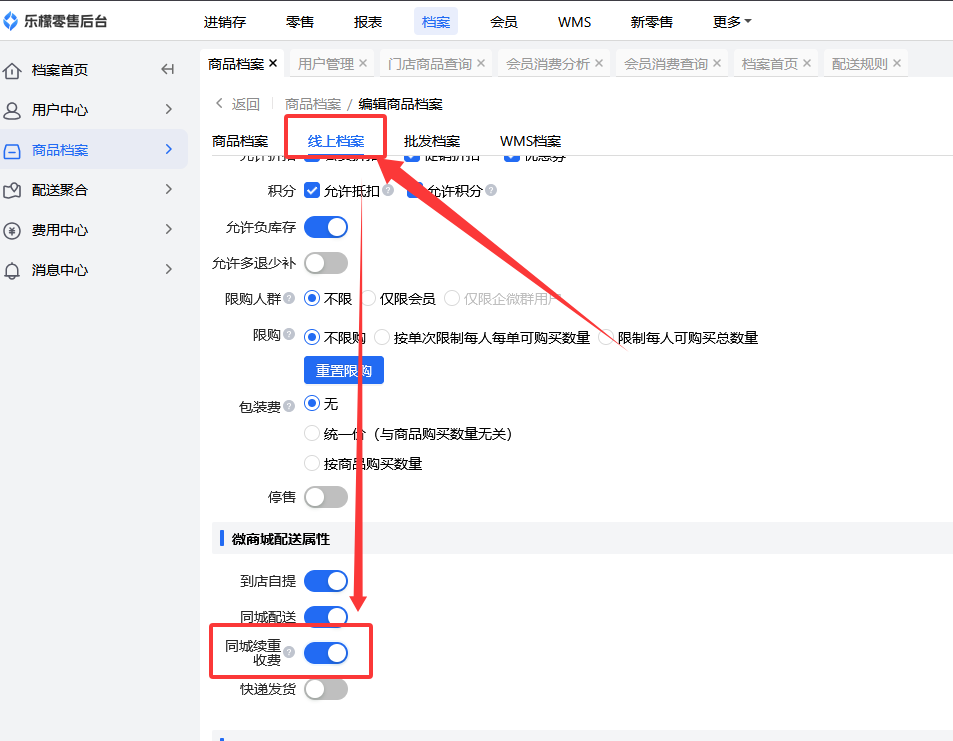Switch to the 批发档案 sub-tab
Viewport: 953px width, 741px height.
click(x=432, y=141)
